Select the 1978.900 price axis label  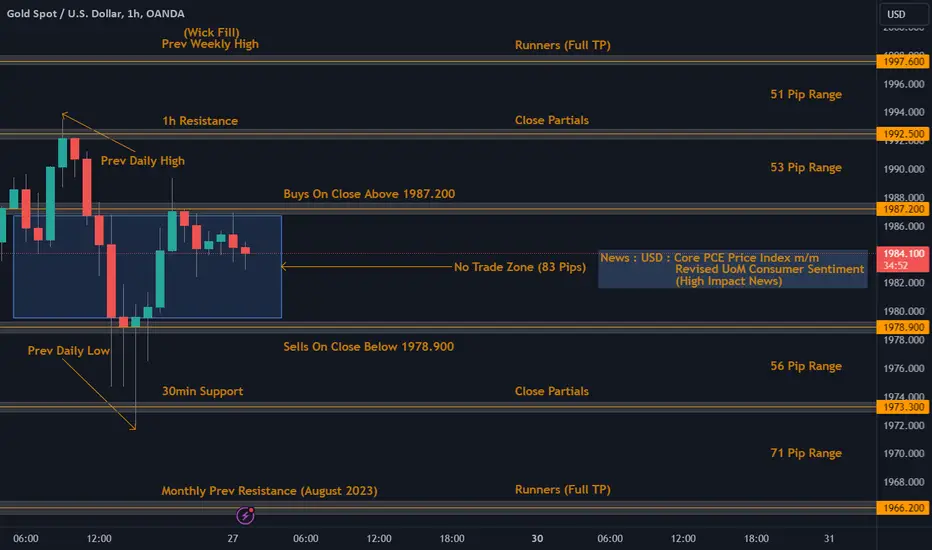click(x=902, y=327)
